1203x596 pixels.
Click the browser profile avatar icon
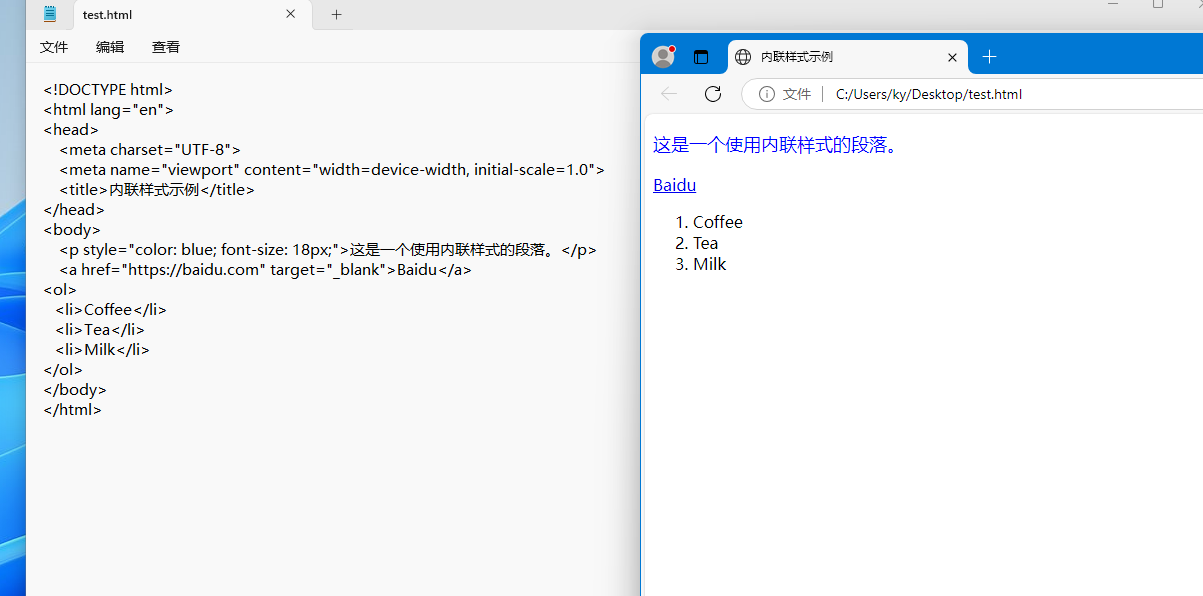point(663,57)
